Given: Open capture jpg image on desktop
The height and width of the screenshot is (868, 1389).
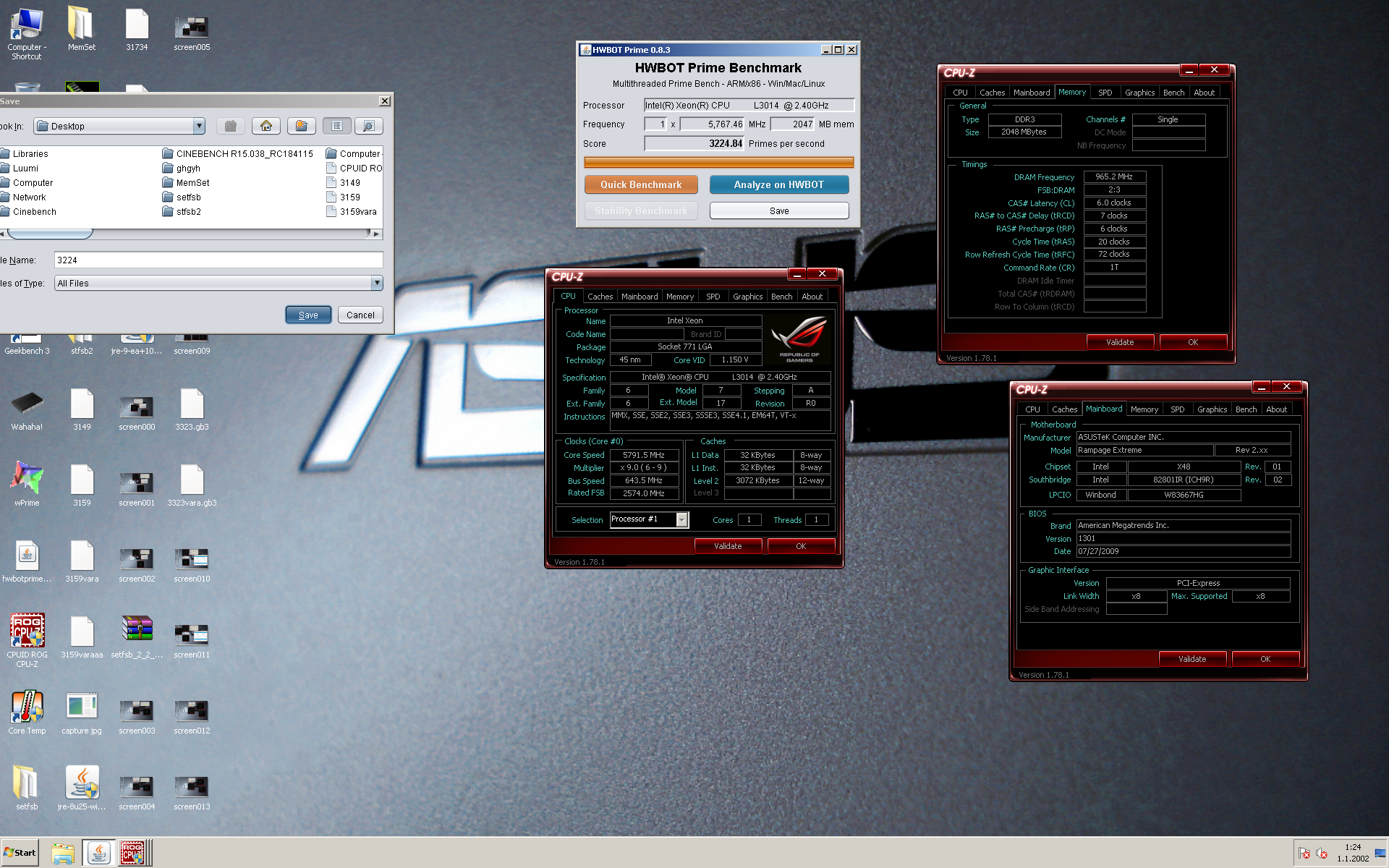Looking at the screenshot, I should click(x=82, y=712).
